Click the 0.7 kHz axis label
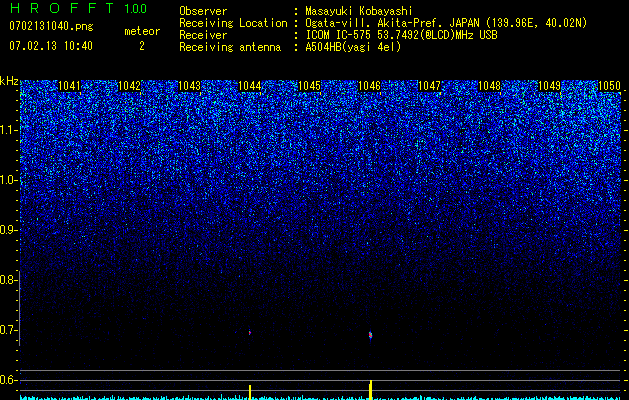Screen dimensions: 629x400 (8, 330)
